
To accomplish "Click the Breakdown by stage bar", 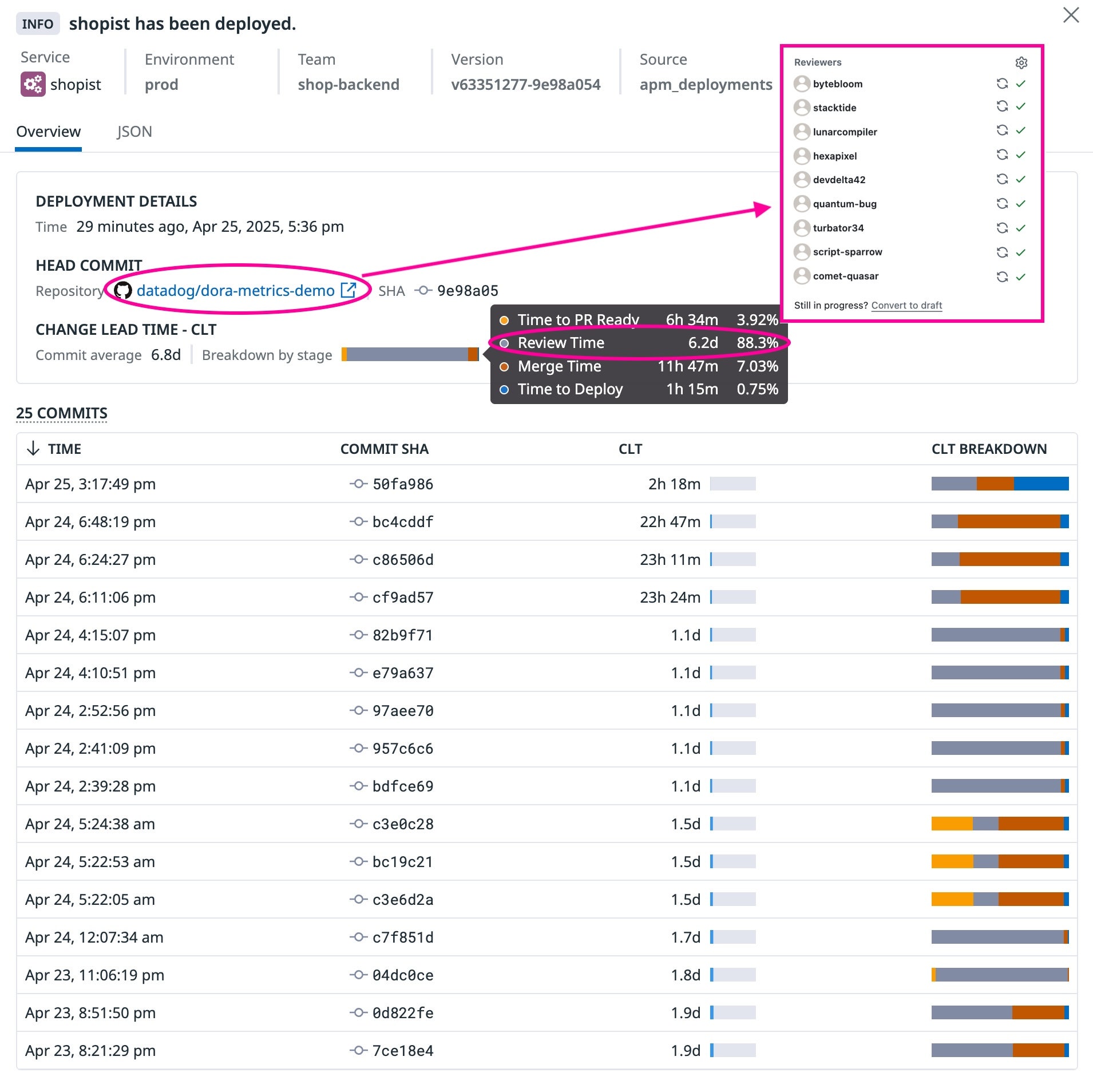I will point(410,354).
